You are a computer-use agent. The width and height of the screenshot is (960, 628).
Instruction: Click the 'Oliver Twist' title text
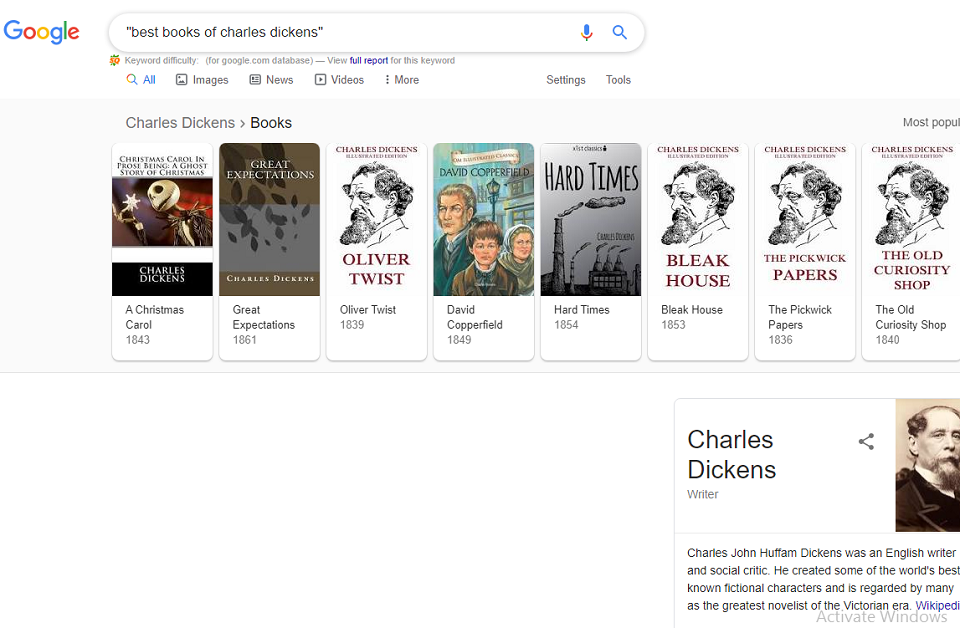(x=368, y=310)
